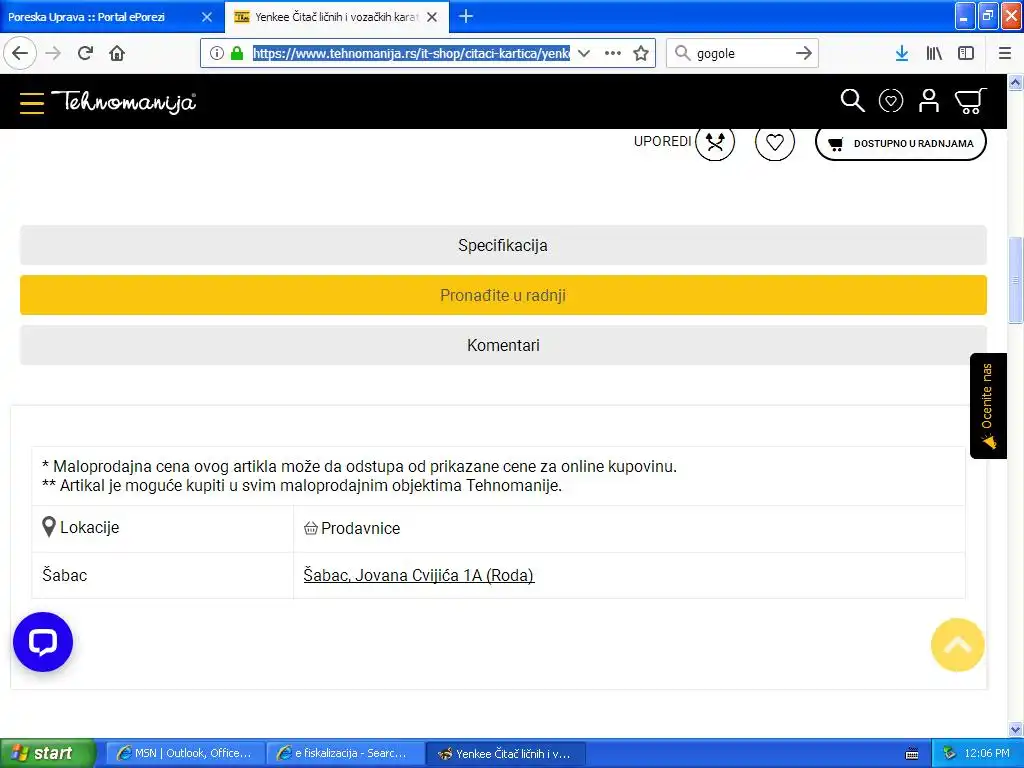Open site search magnifier icon
This screenshot has height=768, width=1024.
[852, 101]
